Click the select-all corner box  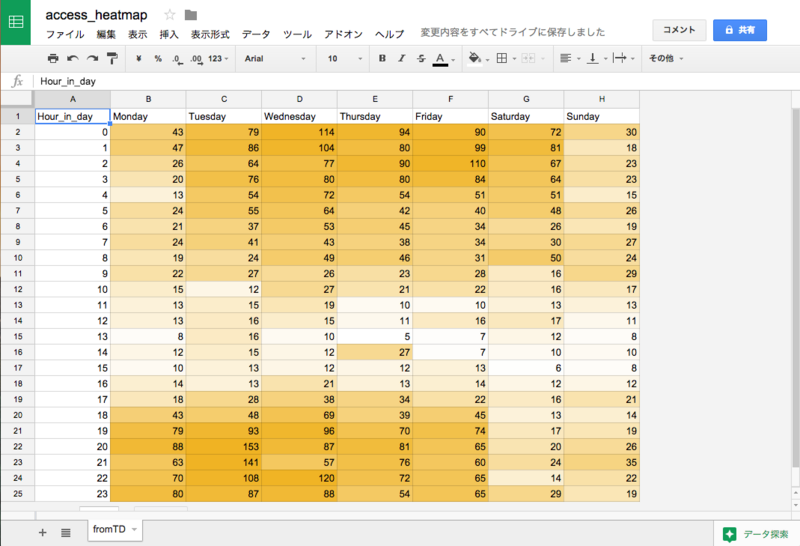[x=17, y=100]
